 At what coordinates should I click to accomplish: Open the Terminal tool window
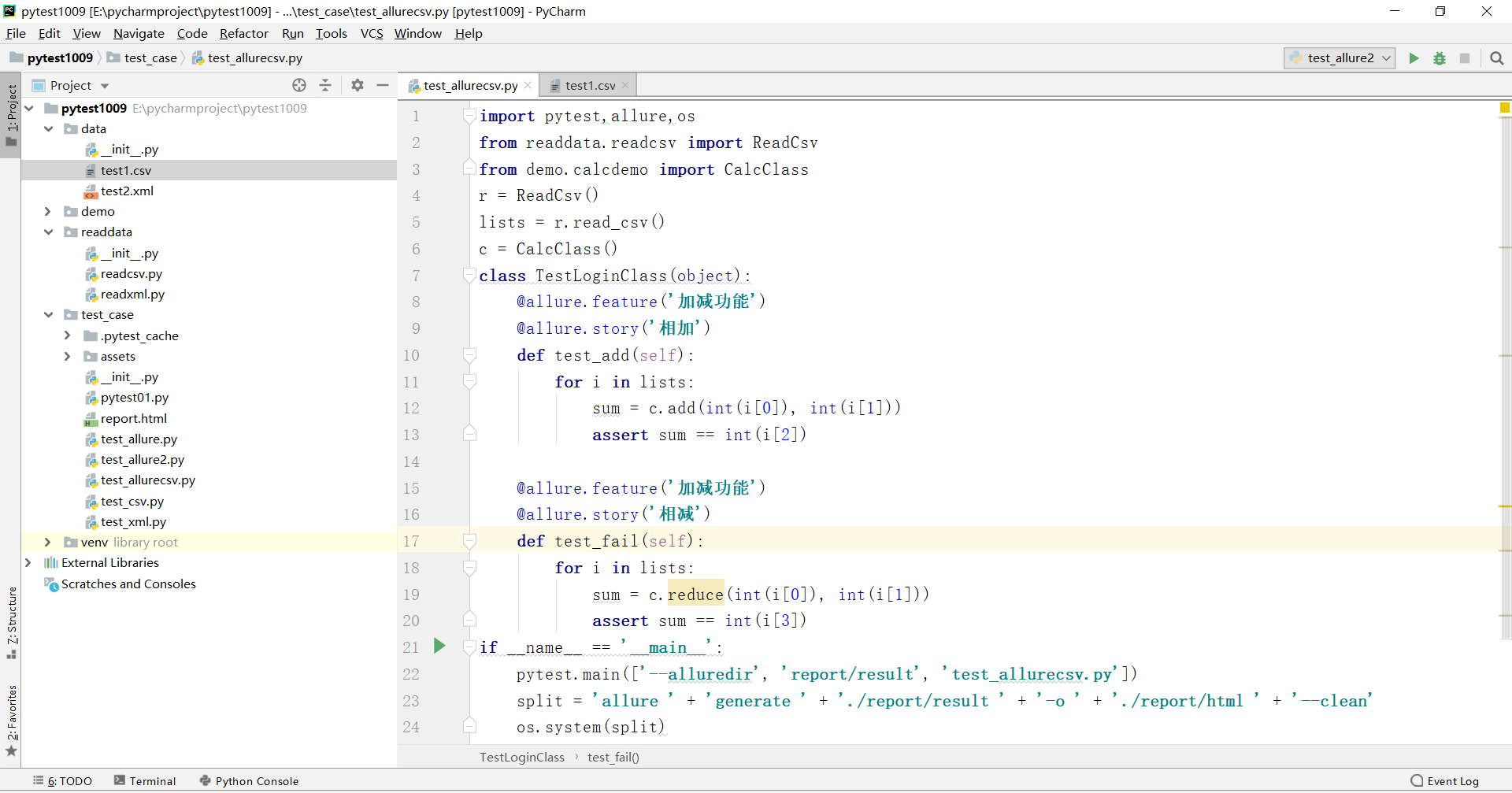[145, 780]
